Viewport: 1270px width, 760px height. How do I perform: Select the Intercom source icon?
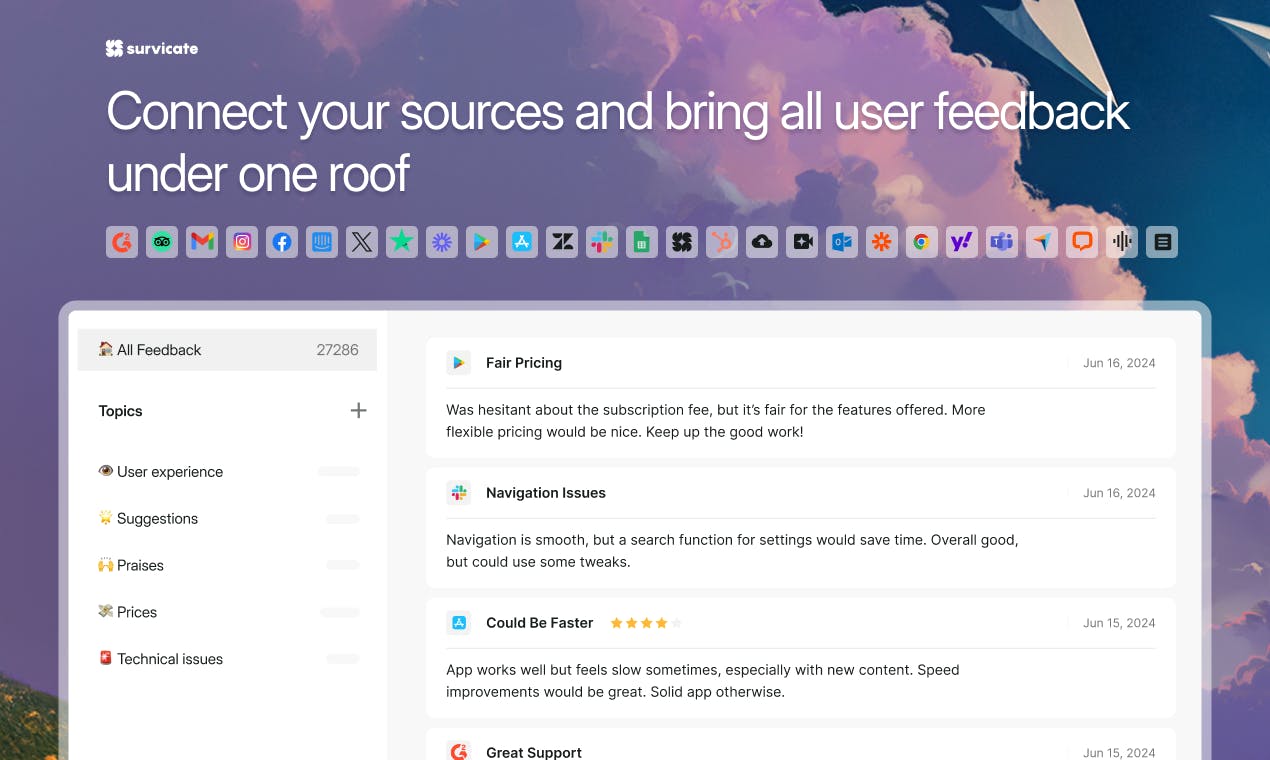point(322,242)
